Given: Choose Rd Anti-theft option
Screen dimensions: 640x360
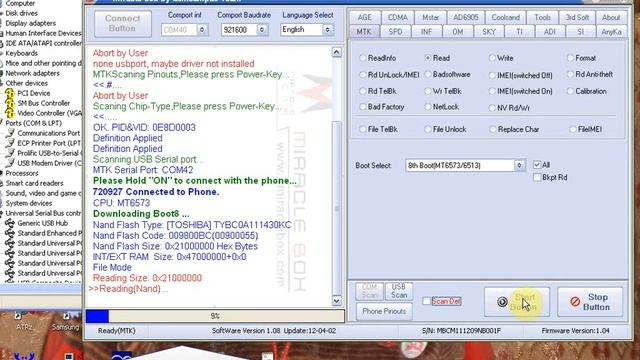Looking at the screenshot, I should (x=570, y=74).
